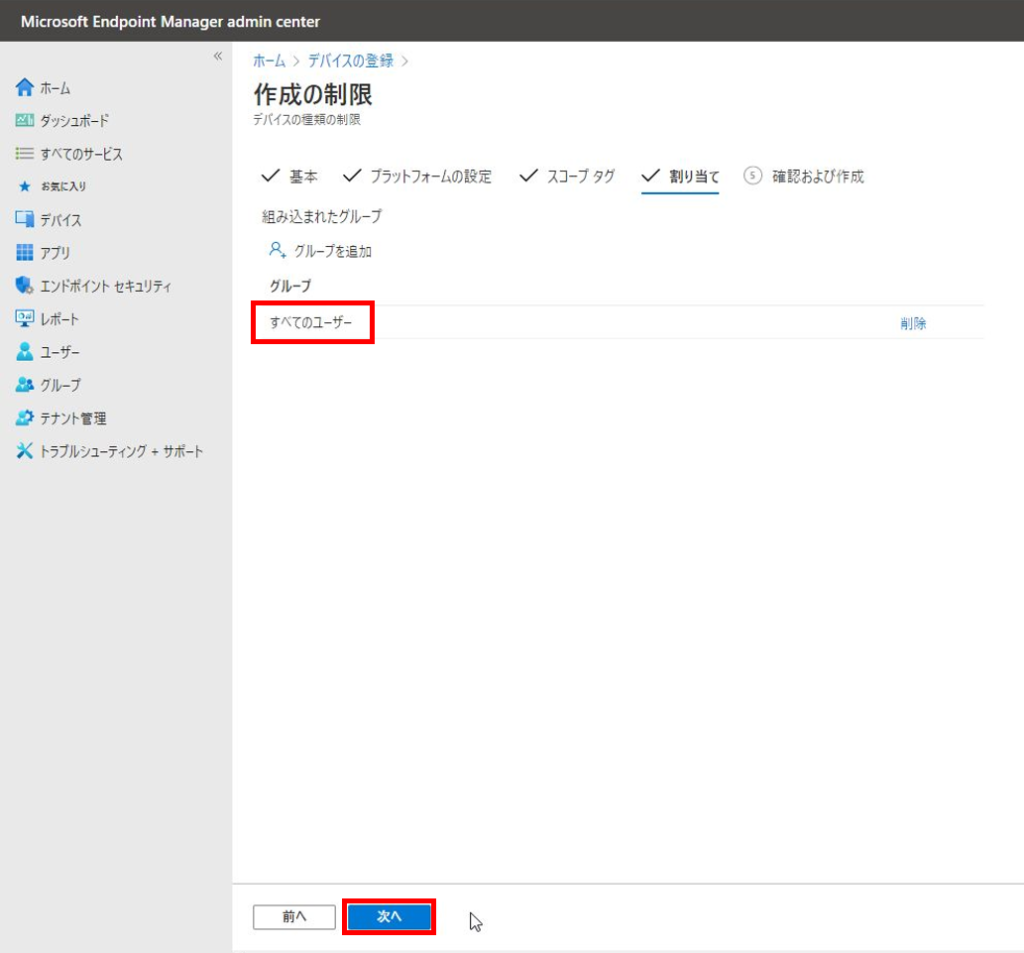Open トラブルシューティング + サポート in the sidebar
The image size is (1024, 953).
[x=121, y=451]
